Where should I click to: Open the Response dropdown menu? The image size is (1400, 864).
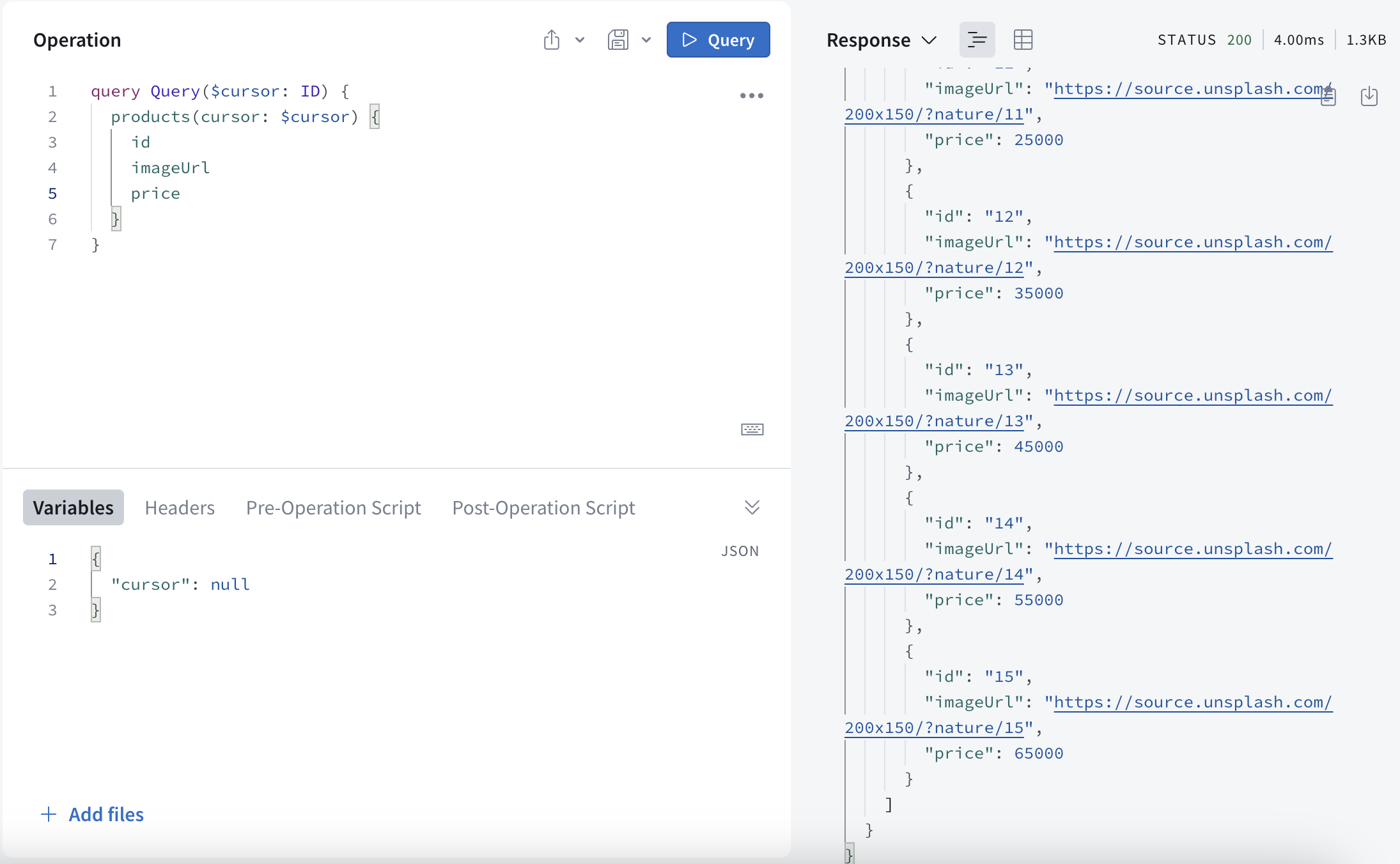(881, 40)
